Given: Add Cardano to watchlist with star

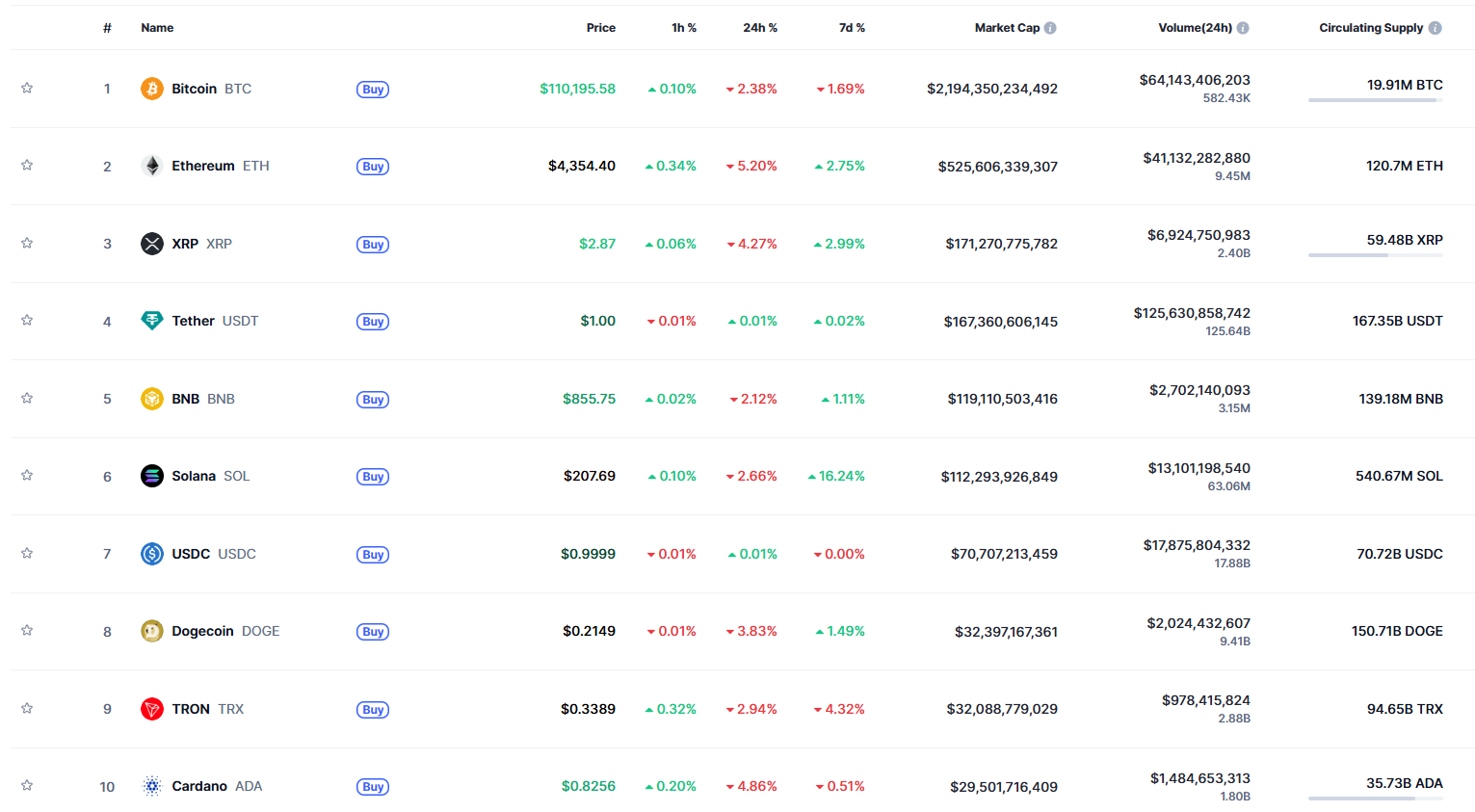Looking at the screenshot, I should click(27, 785).
